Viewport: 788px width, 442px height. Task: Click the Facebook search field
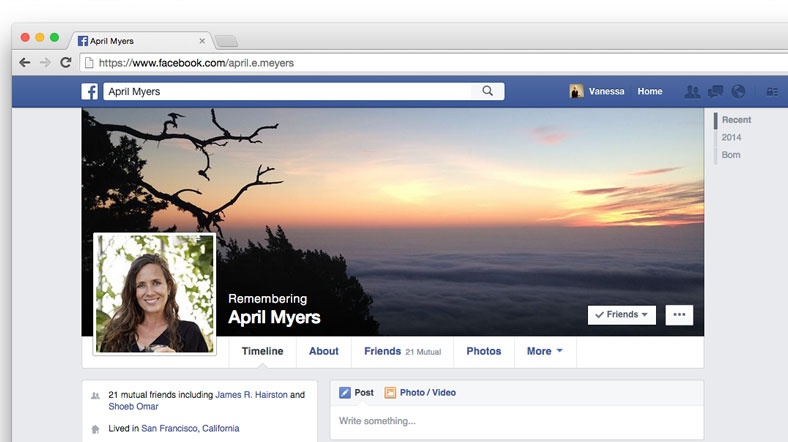click(x=287, y=91)
